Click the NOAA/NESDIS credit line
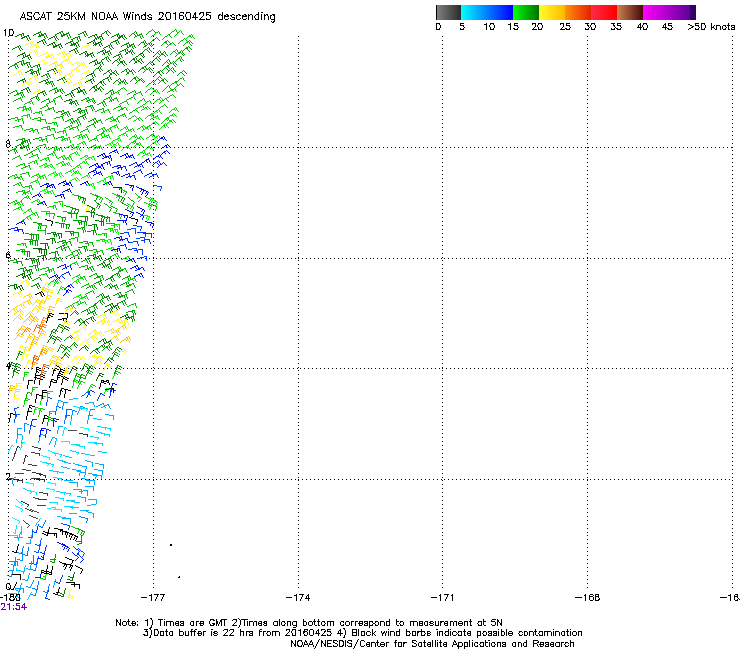 click(x=432, y=644)
